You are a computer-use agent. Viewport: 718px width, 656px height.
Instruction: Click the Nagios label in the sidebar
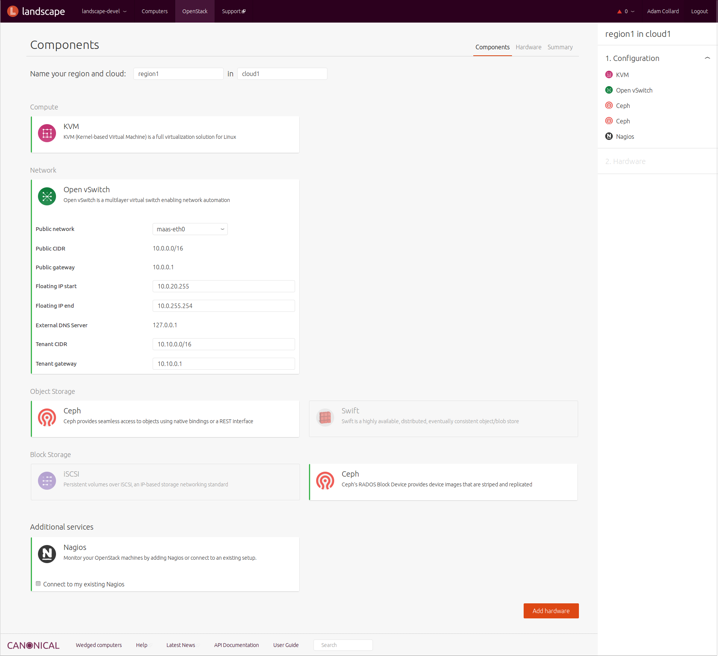click(x=625, y=136)
